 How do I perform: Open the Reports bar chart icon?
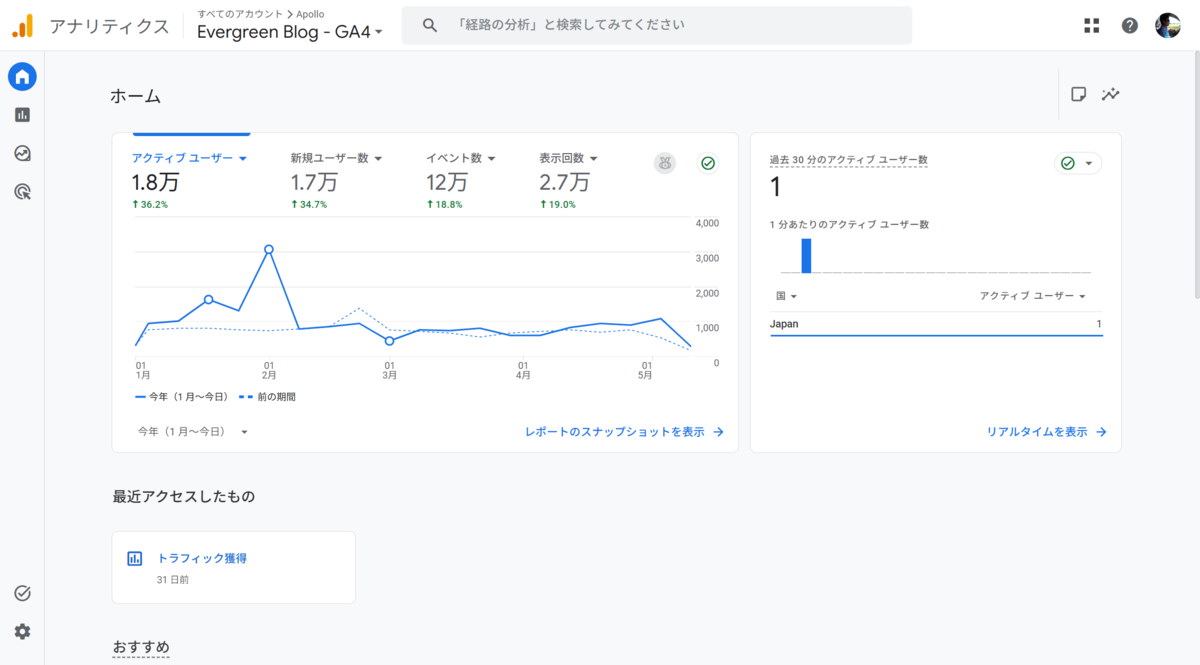click(x=22, y=115)
